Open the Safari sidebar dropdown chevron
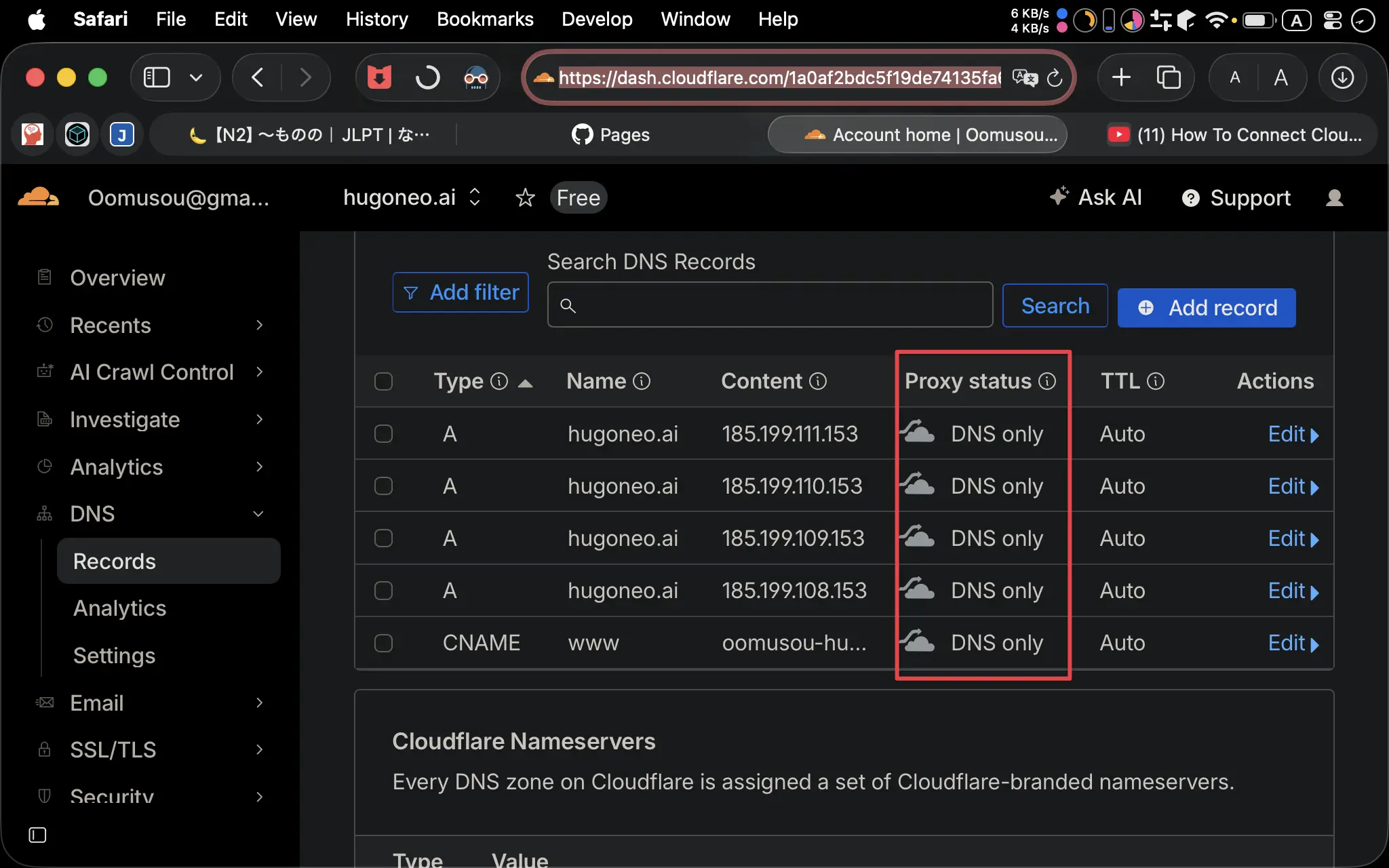 coord(196,77)
